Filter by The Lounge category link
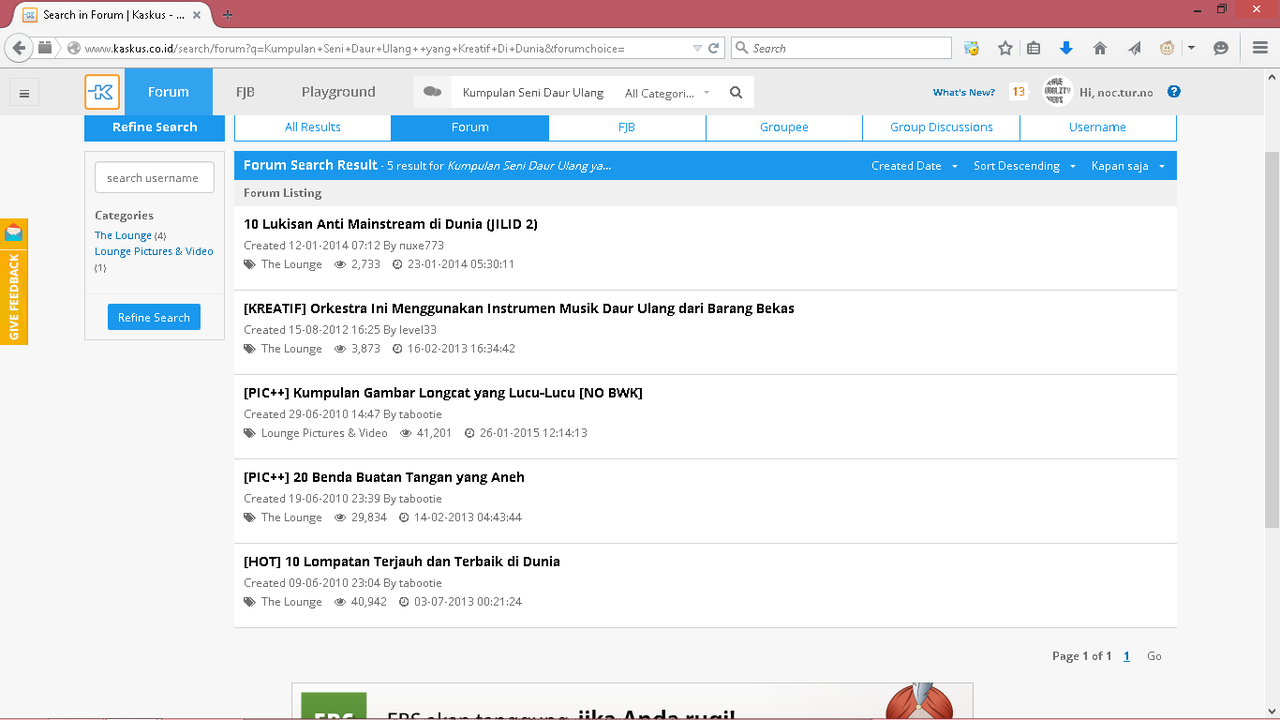1280x720 pixels. (123, 236)
